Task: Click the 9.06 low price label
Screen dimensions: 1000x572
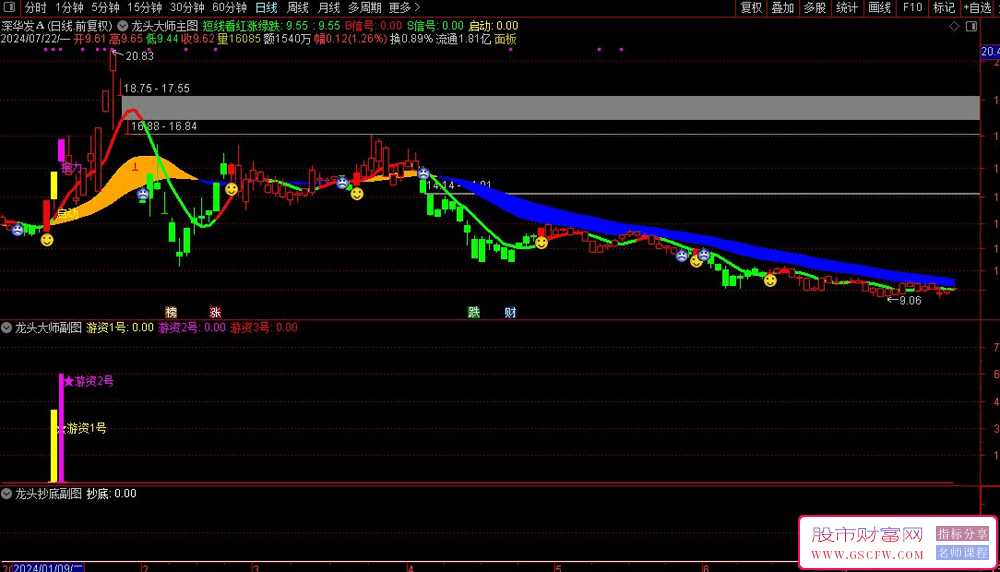Action: (x=910, y=300)
